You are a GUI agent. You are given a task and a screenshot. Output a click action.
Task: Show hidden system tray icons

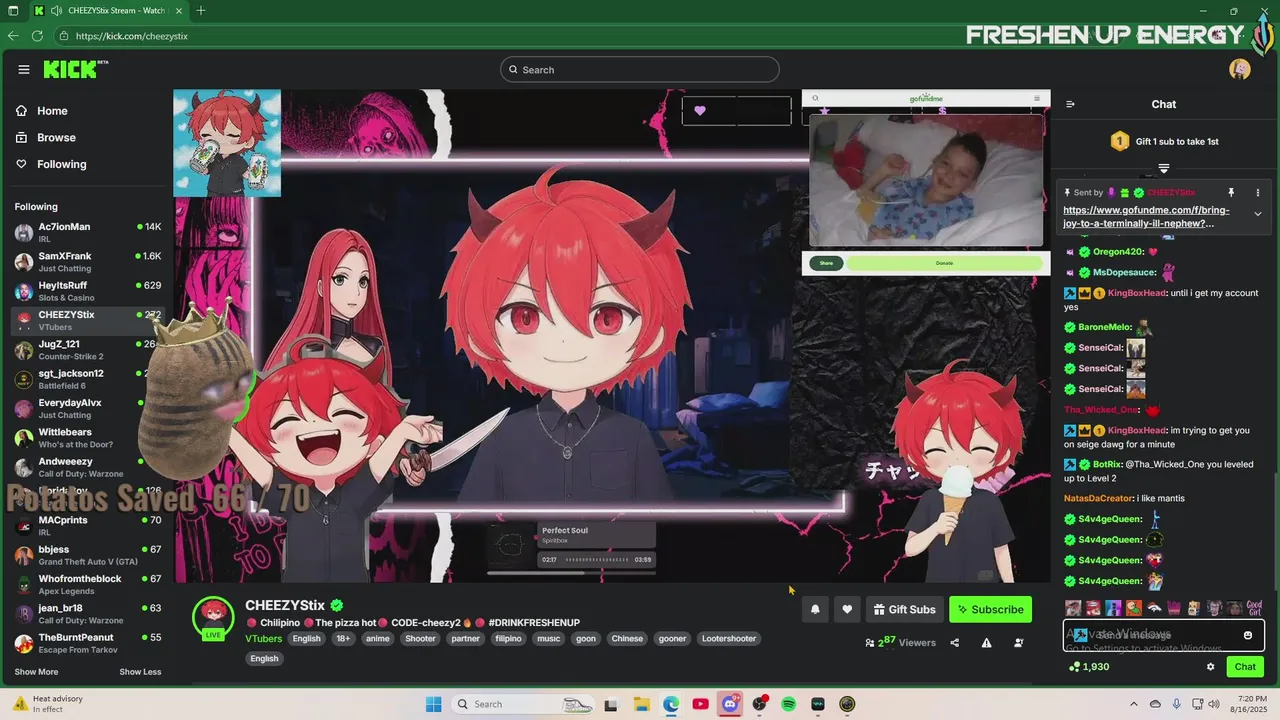1134,704
